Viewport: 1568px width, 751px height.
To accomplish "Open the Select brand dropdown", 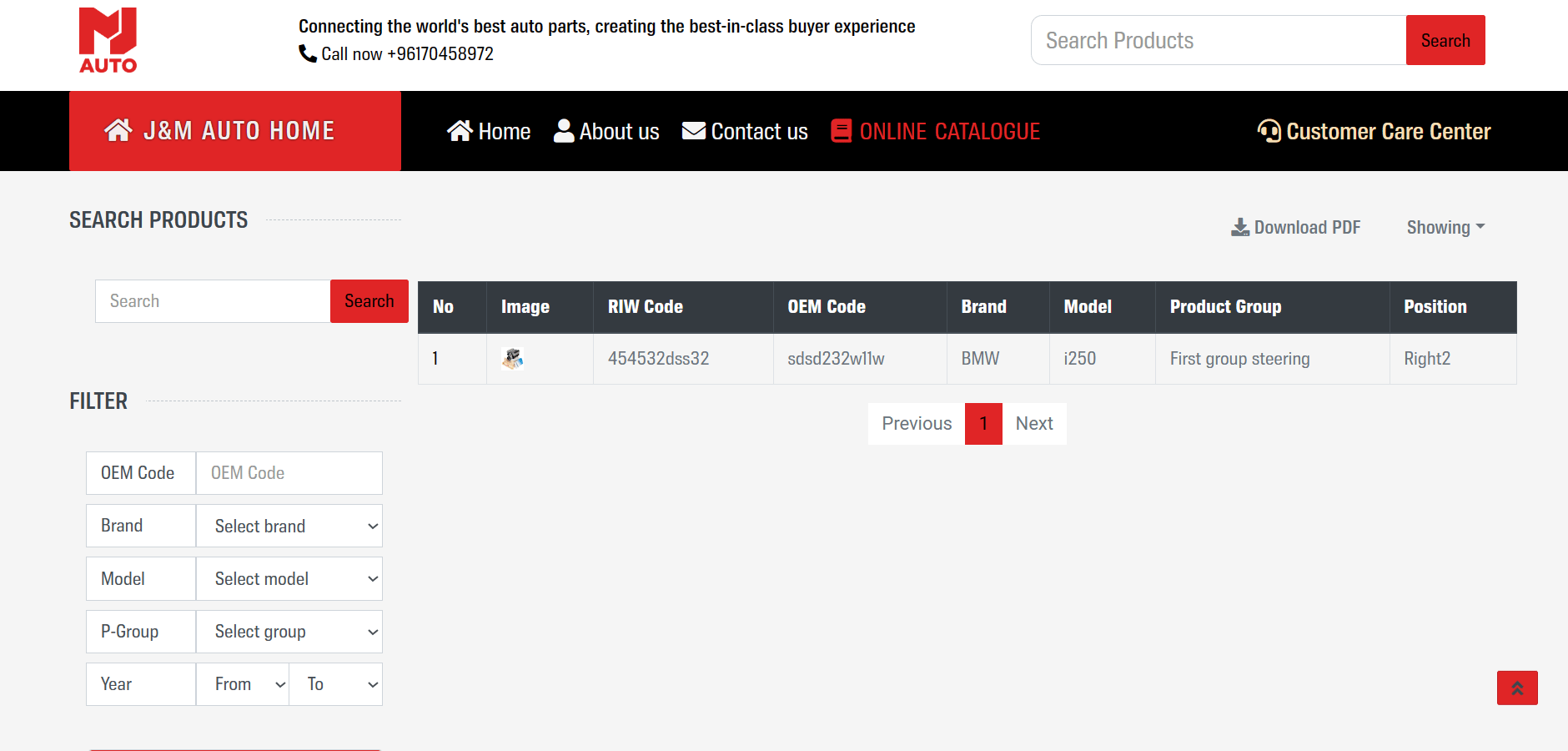I will (289, 526).
